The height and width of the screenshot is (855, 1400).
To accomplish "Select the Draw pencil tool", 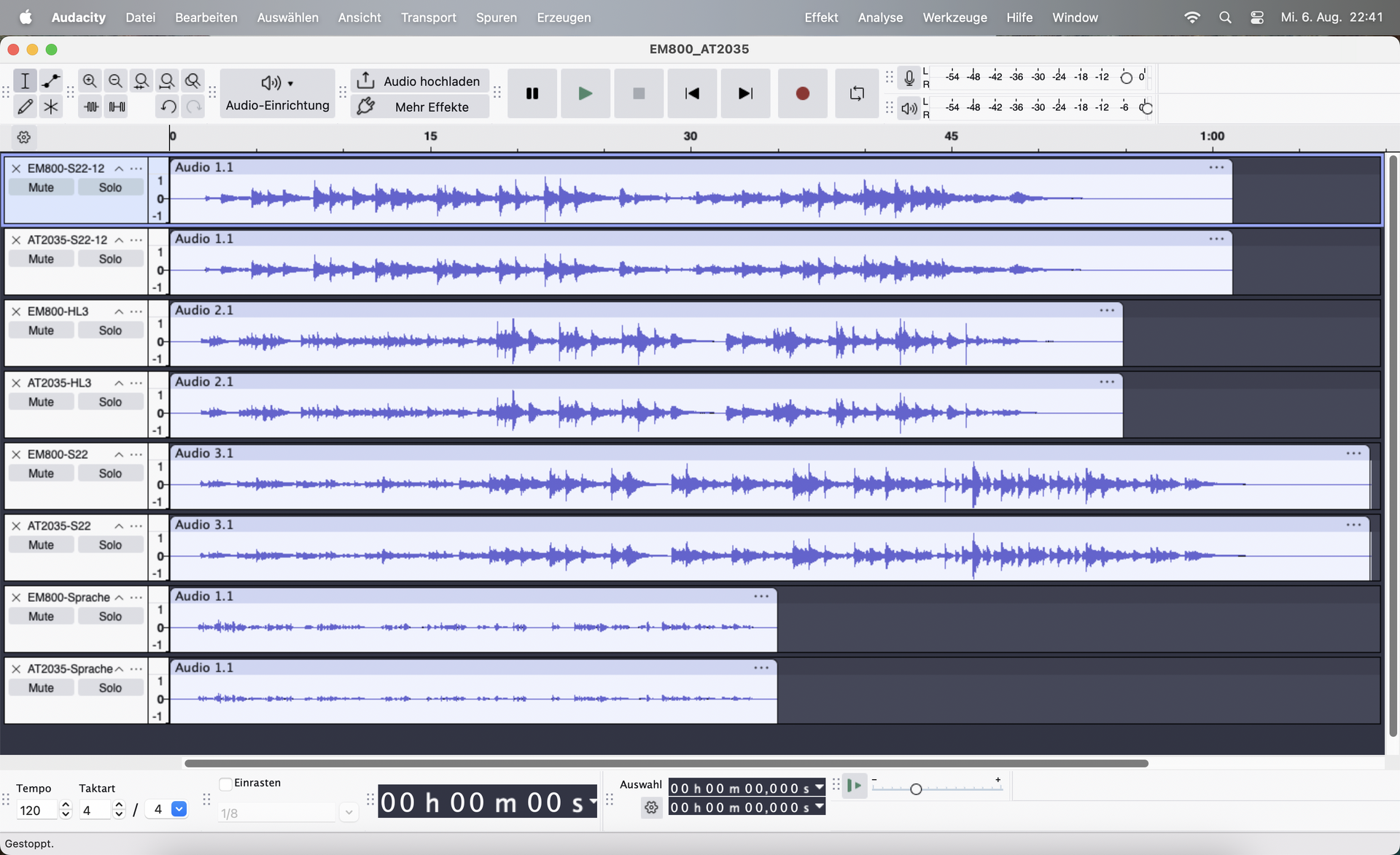I will tap(25, 107).
